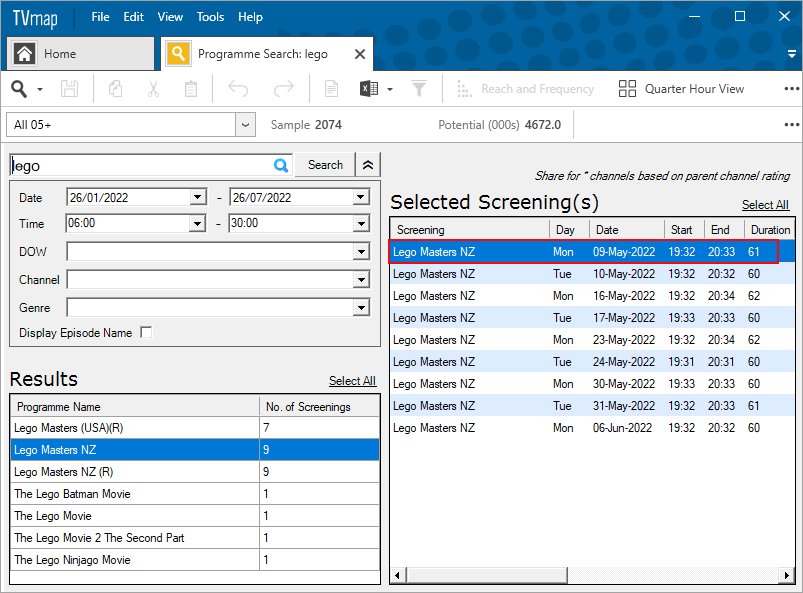Click the Export to Excel icon
The image size is (803, 593).
click(369, 89)
